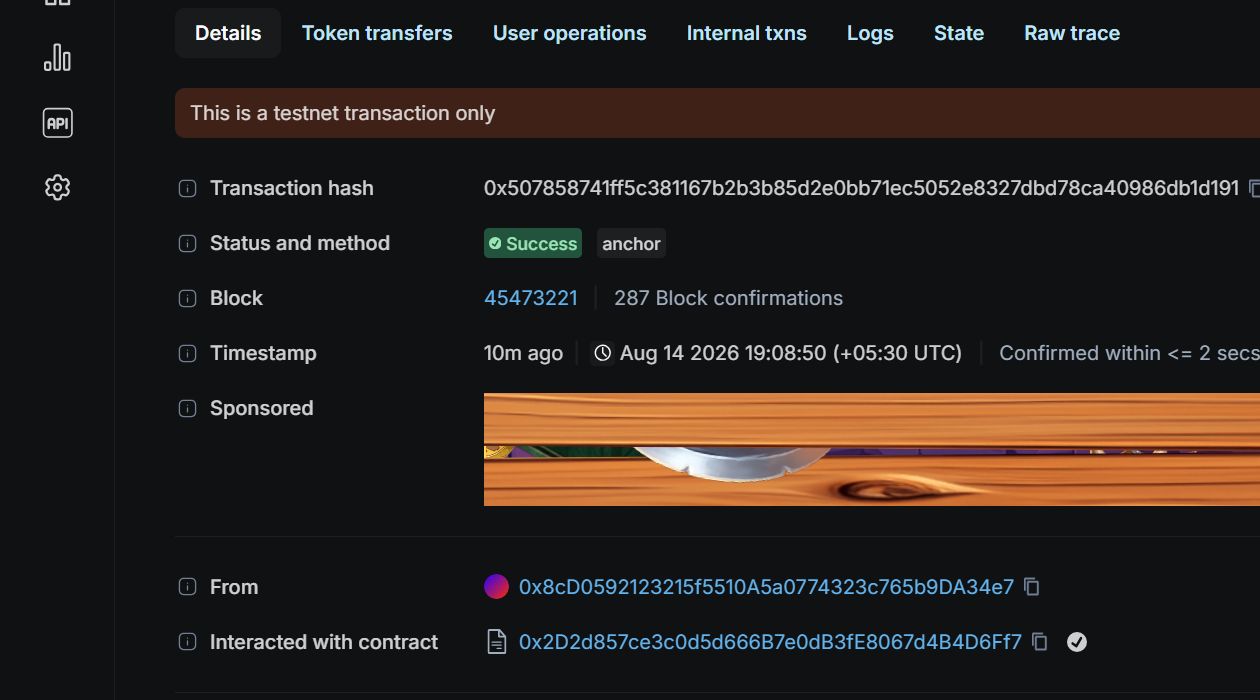Image resolution: width=1260 pixels, height=700 pixels.
Task: Open the charts and stats sidebar icon
Action: 57,58
